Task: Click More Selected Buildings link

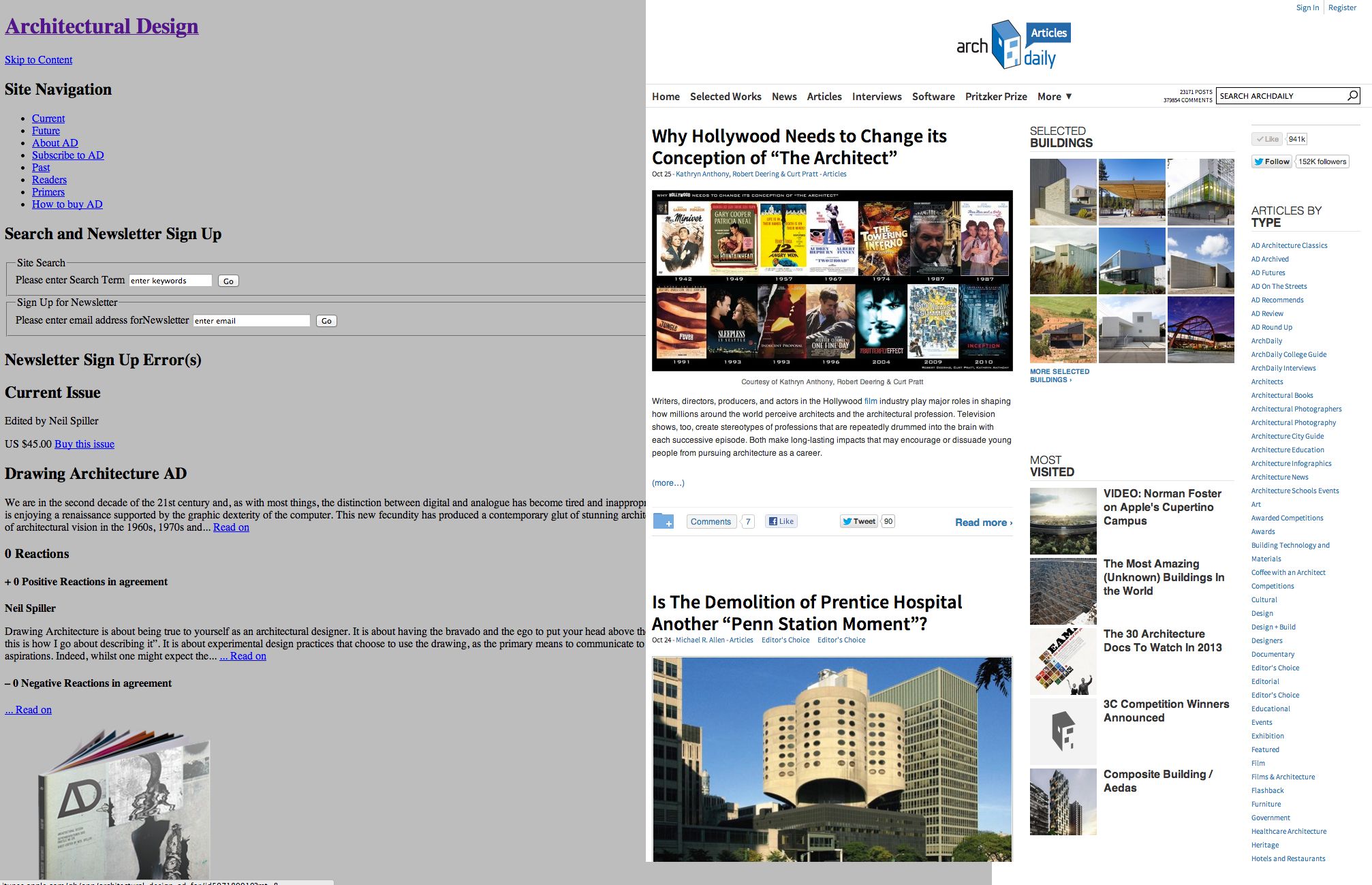Action: tap(1059, 375)
